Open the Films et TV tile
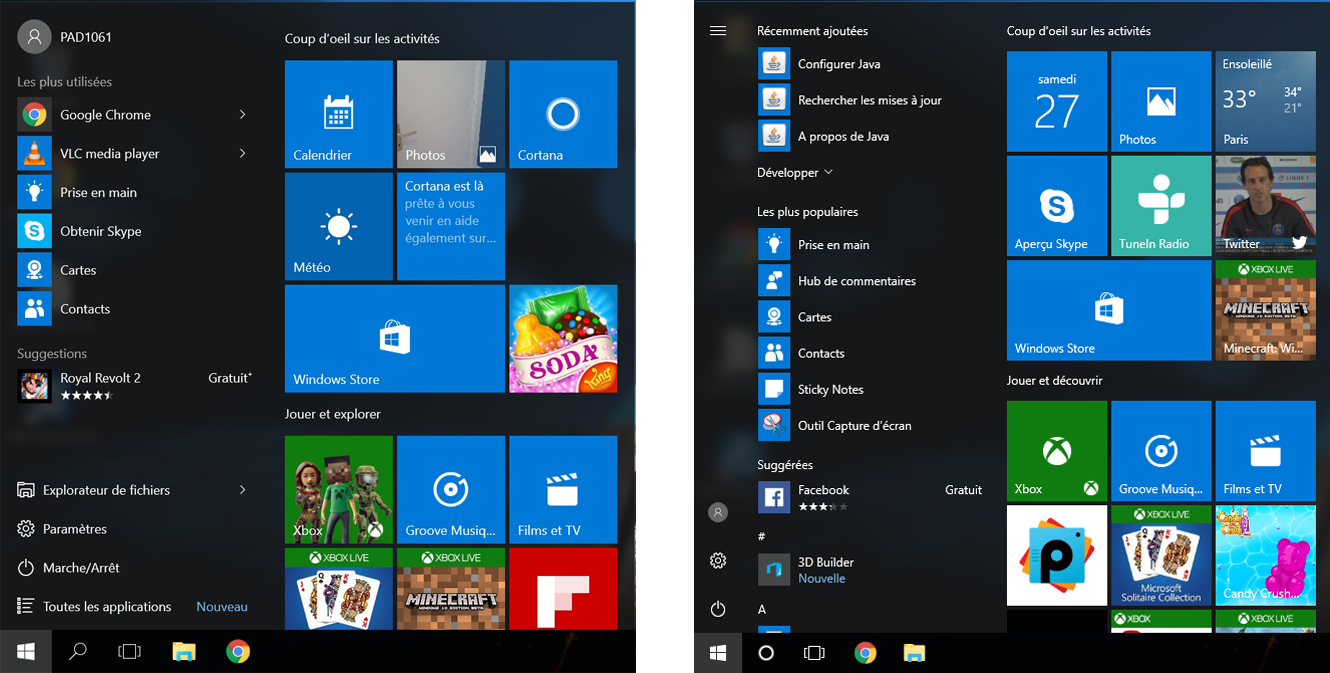The height and width of the screenshot is (673, 1330). click(563, 489)
